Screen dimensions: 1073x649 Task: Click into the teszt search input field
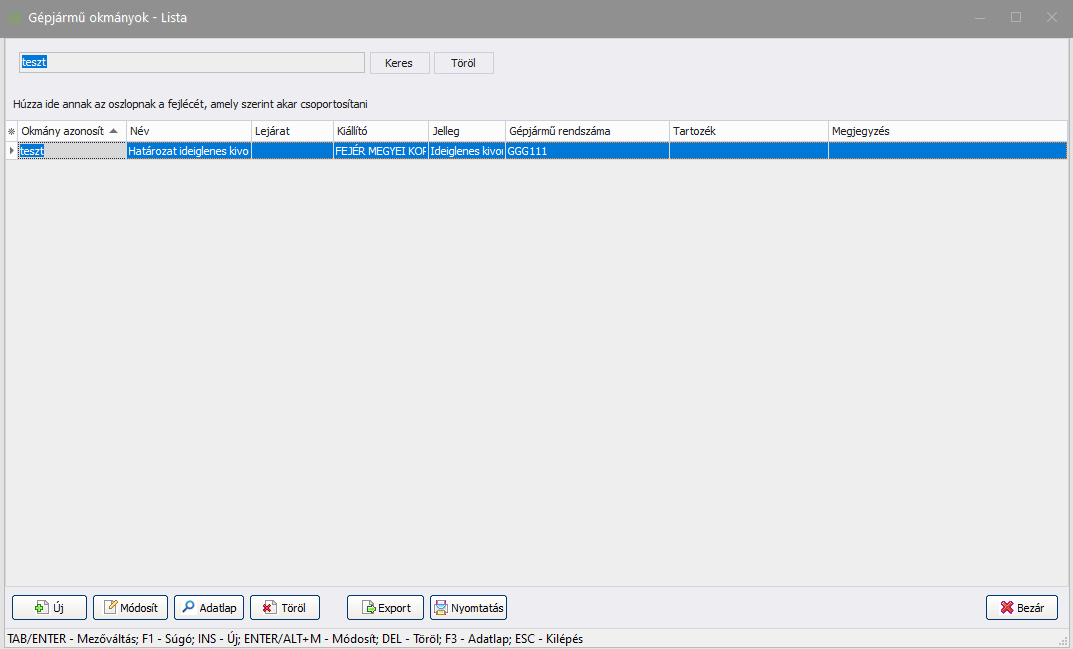[192, 62]
